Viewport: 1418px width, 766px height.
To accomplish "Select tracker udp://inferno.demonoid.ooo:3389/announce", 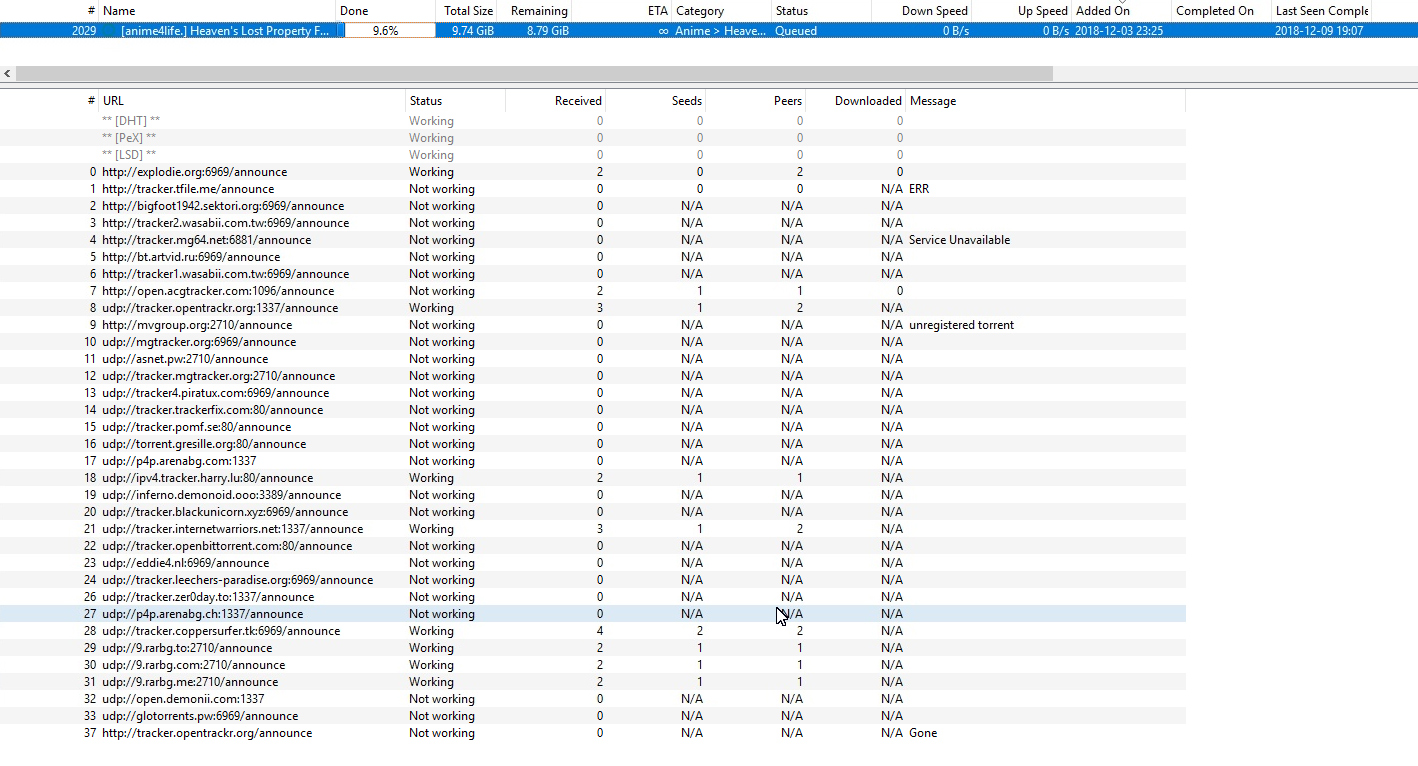I will pyautogui.click(x=593, y=495).
